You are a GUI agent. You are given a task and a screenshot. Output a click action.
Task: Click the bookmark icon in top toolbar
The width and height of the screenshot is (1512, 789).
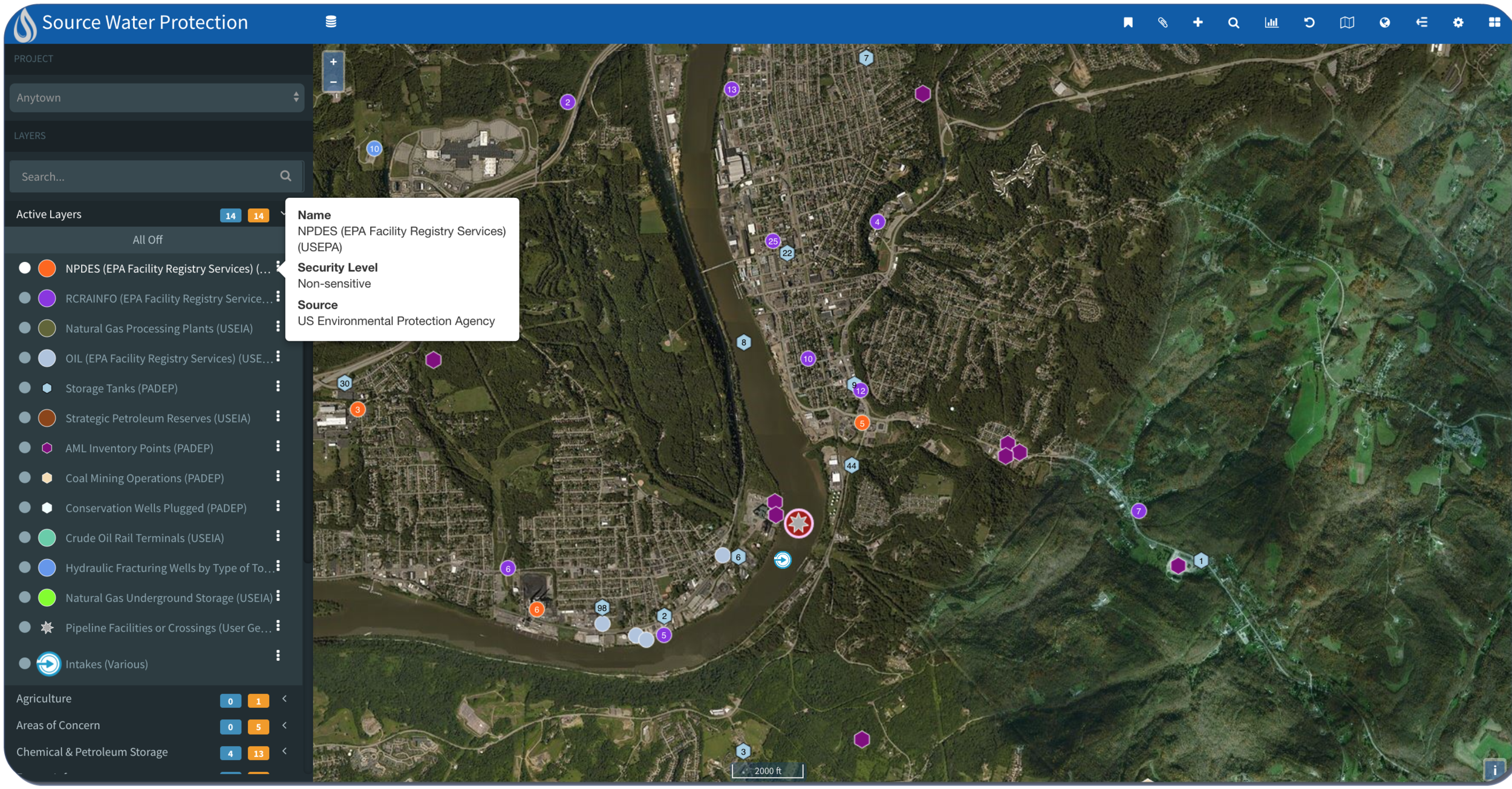pos(1128,22)
